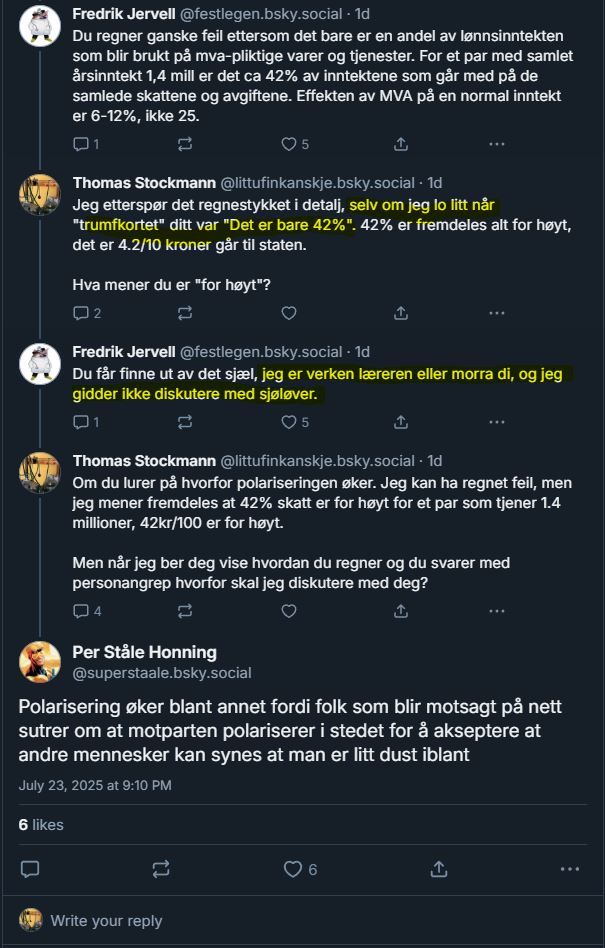Open more options on Fredrik Jervell's first post

[497, 144]
